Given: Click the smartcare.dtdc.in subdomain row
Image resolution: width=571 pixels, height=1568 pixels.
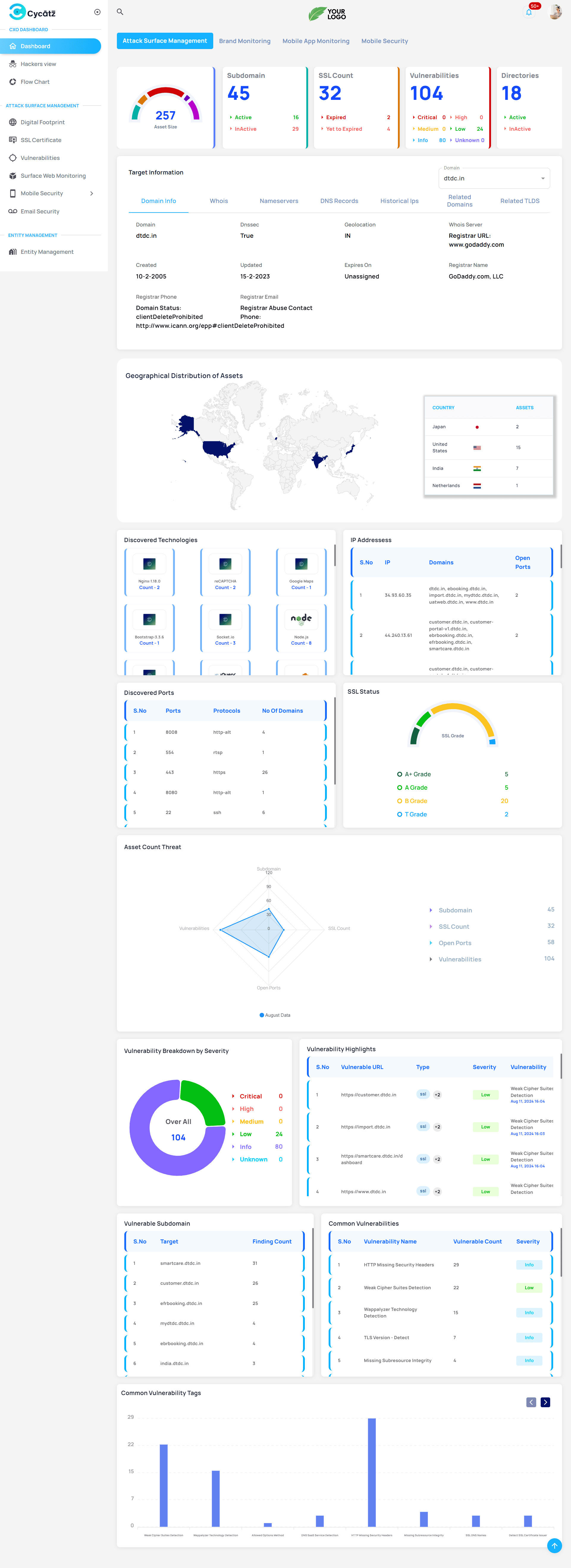Looking at the screenshot, I should (x=214, y=1264).
